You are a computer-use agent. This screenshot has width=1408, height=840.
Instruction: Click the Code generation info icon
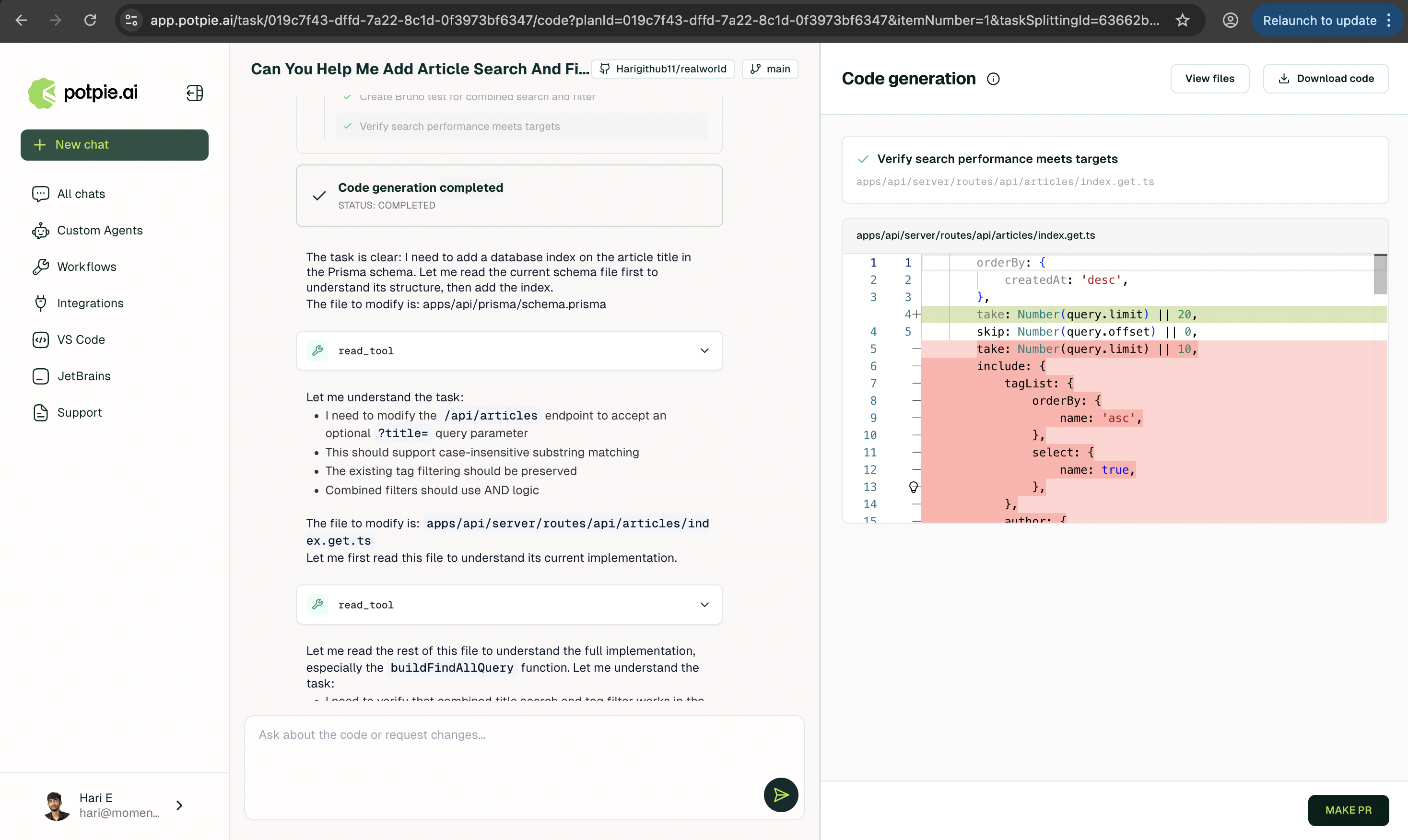pyautogui.click(x=993, y=79)
